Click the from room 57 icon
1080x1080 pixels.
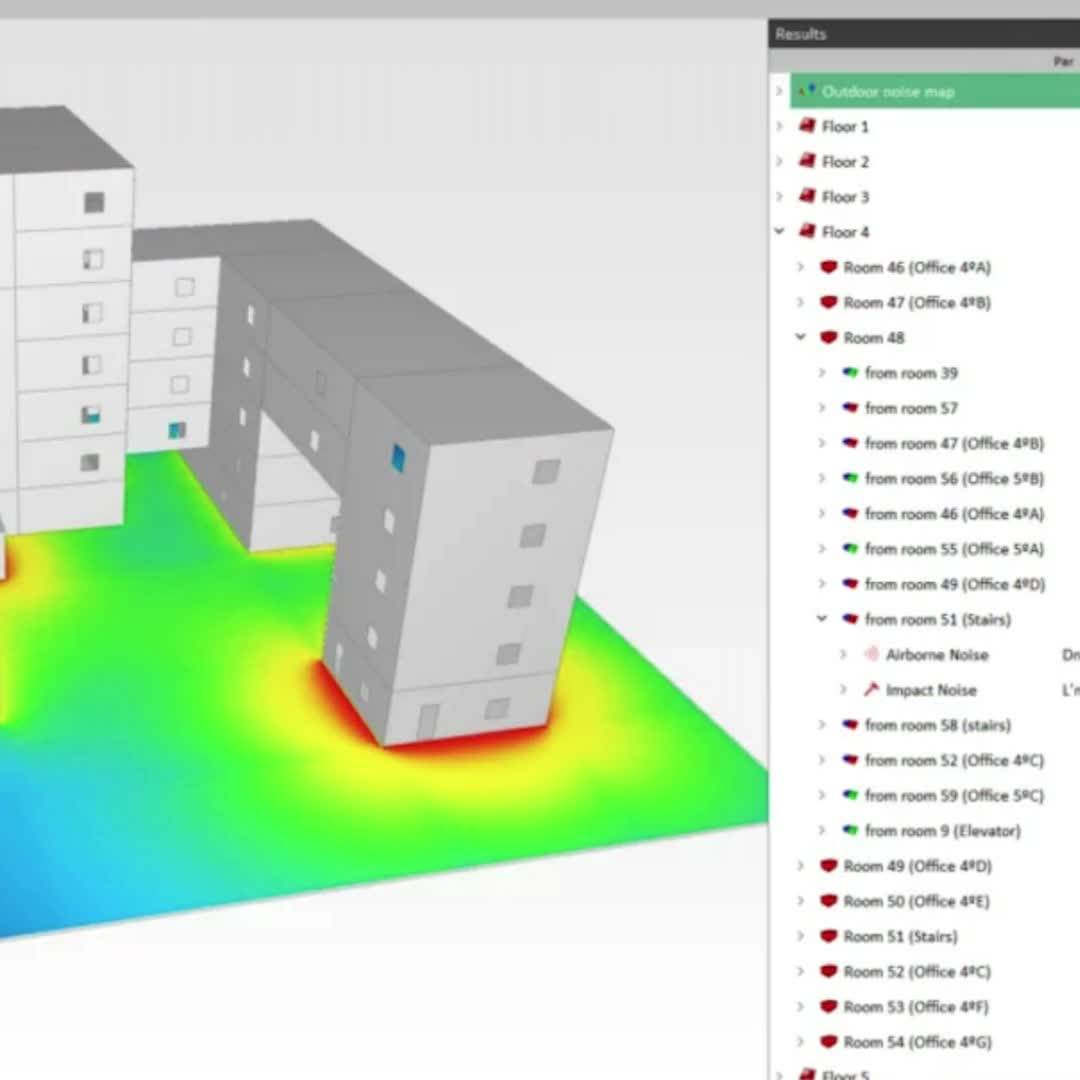(x=850, y=407)
